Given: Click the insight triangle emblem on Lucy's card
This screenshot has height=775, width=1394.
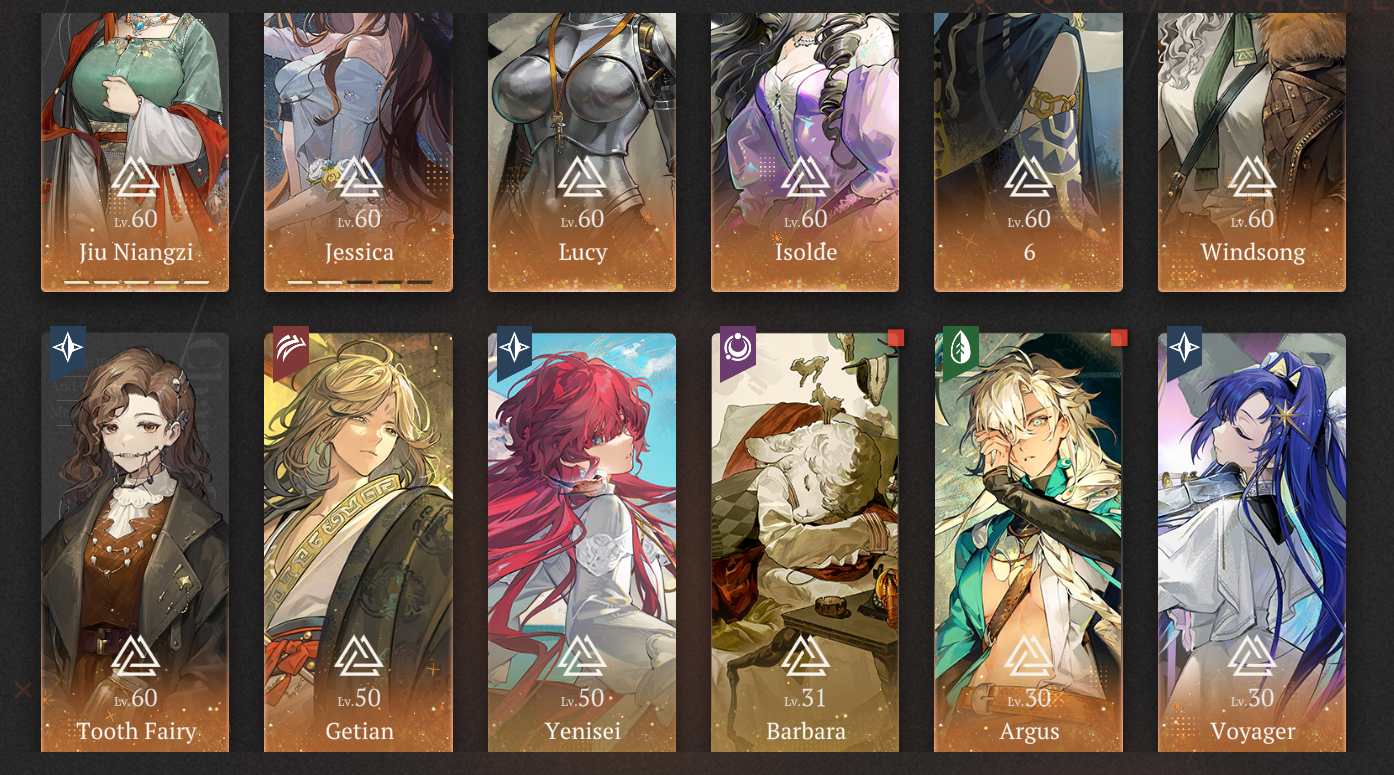Looking at the screenshot, I should tap(582, 177).
